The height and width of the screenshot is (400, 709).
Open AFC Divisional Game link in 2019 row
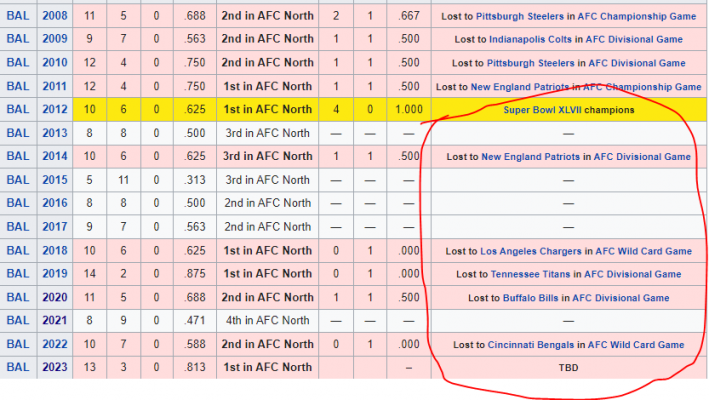(x=633, y=274)
